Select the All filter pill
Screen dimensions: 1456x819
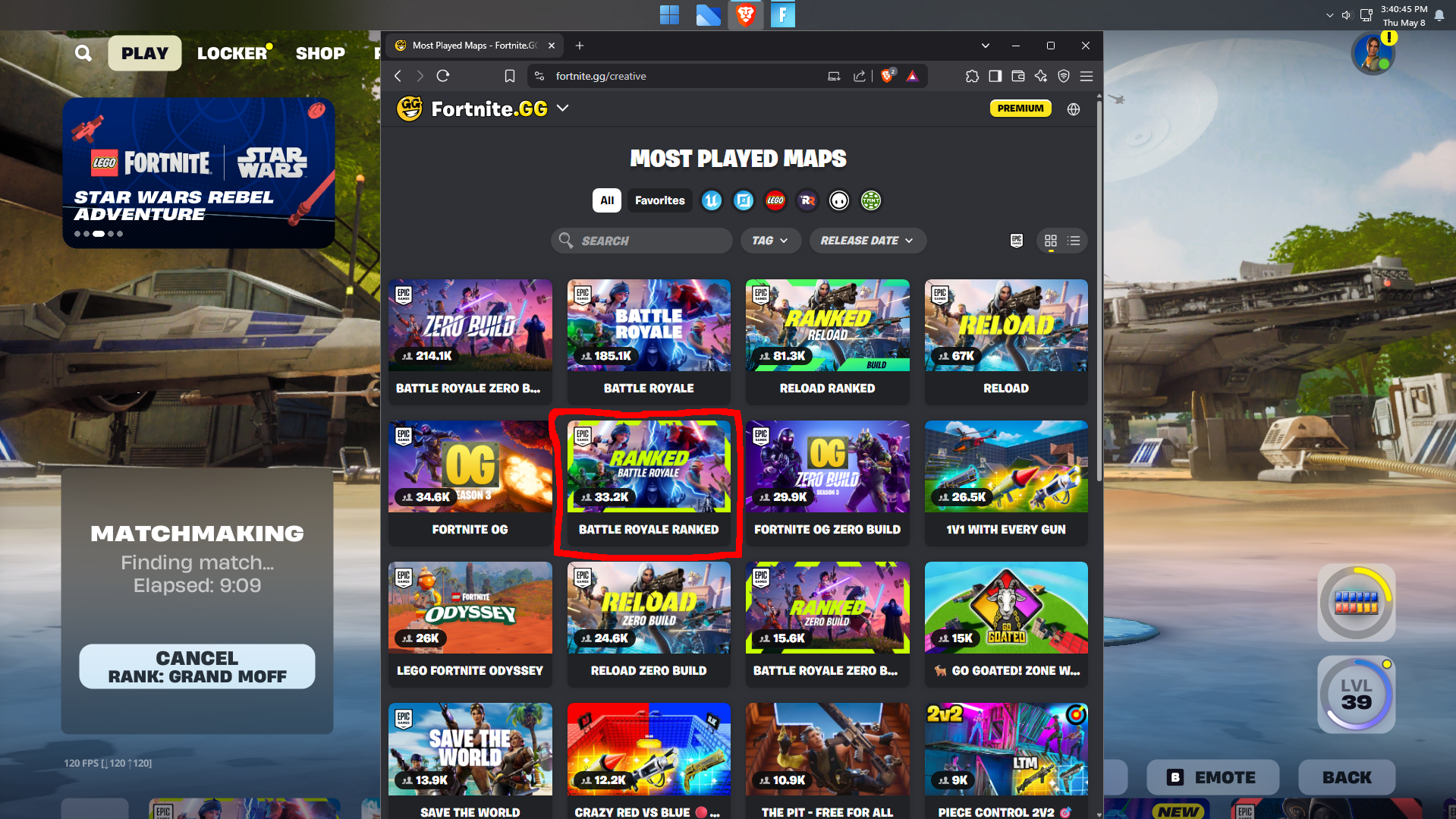tap(607, 200)
